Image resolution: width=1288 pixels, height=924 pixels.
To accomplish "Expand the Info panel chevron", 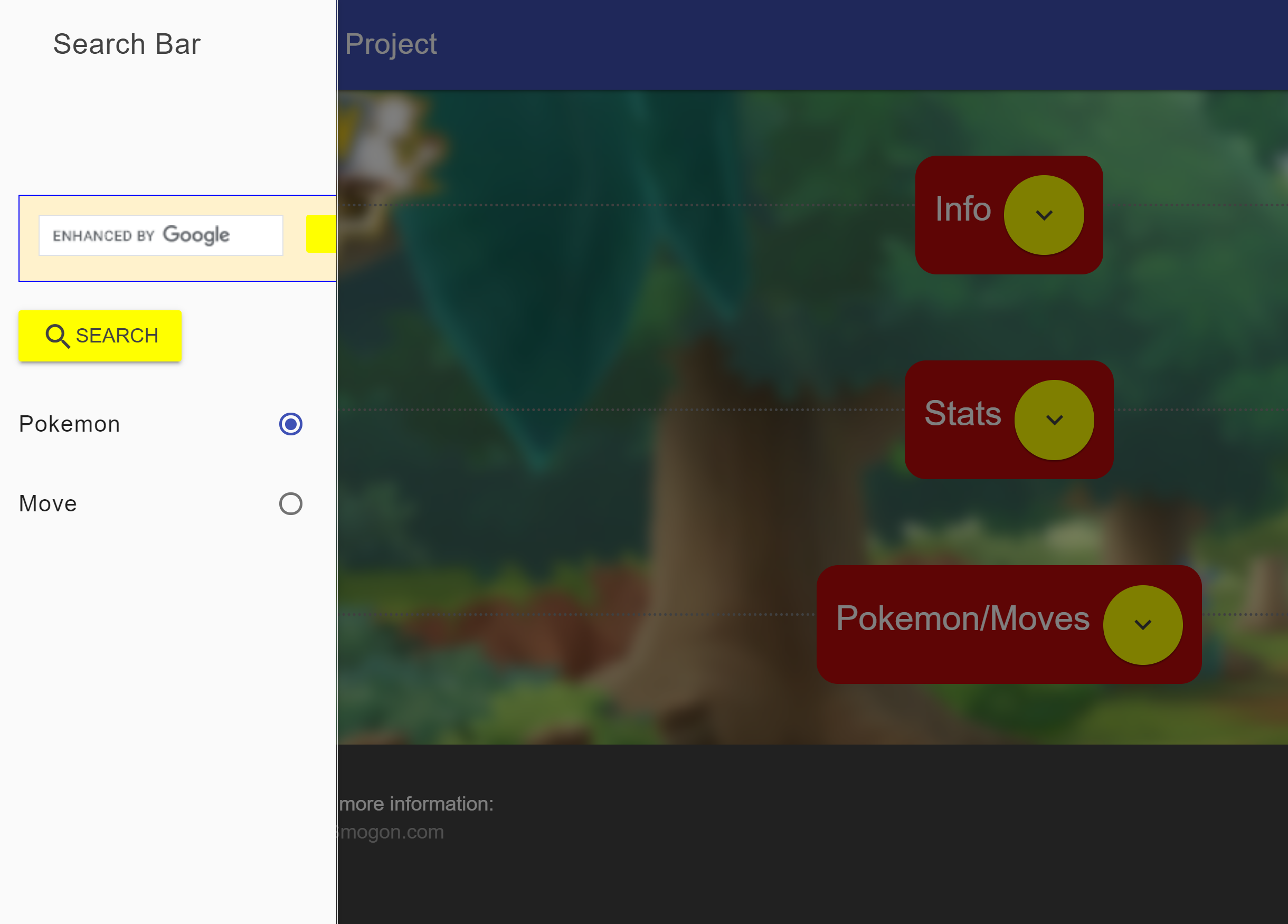I will (1044, 215).
